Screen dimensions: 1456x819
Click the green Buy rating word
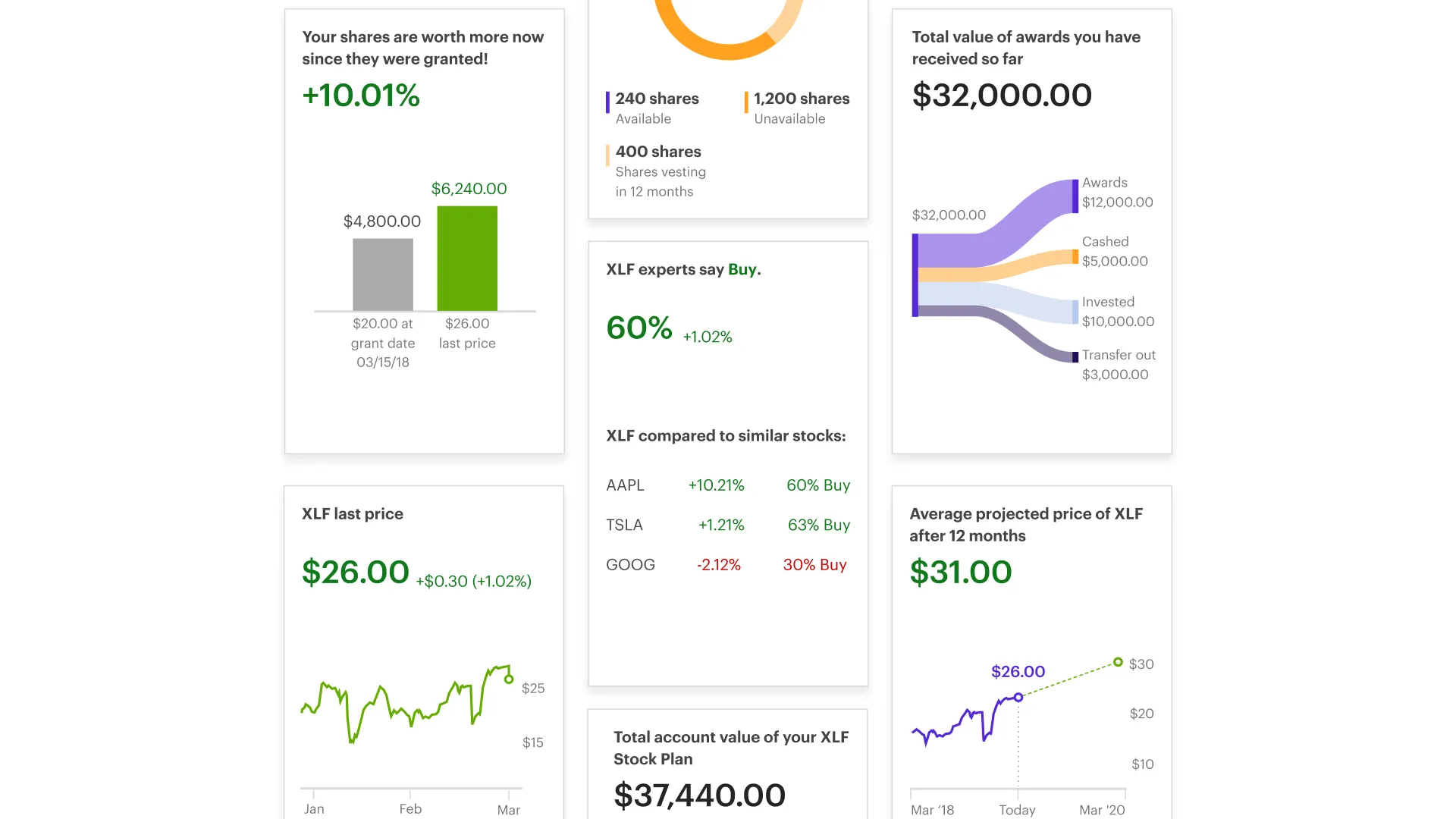(742, 270)
